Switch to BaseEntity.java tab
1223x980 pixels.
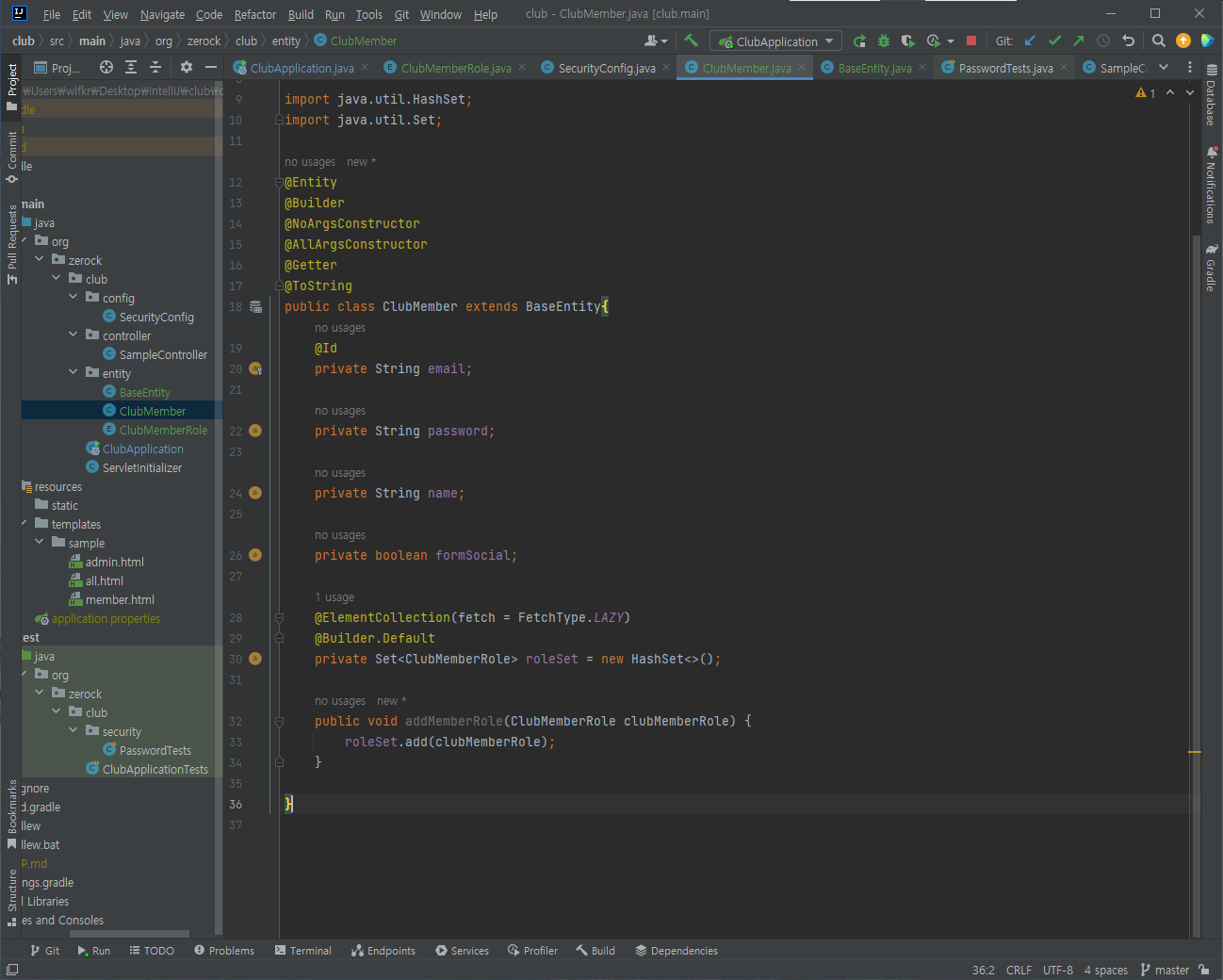(x=874, y=68)
